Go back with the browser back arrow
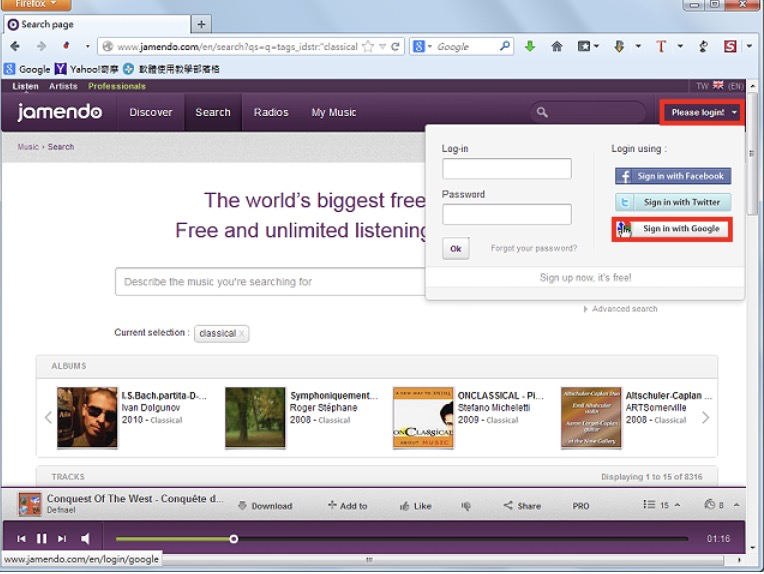 pos(15,47)
